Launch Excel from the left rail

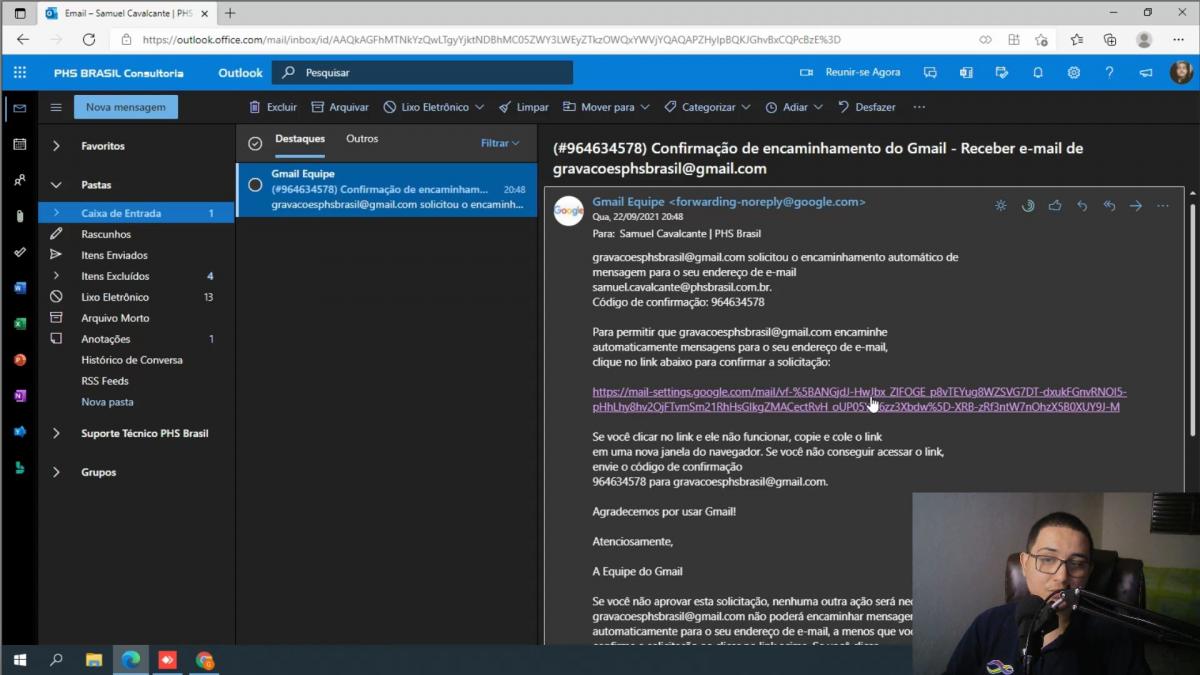pyautogui.click(x=19, y=324)
